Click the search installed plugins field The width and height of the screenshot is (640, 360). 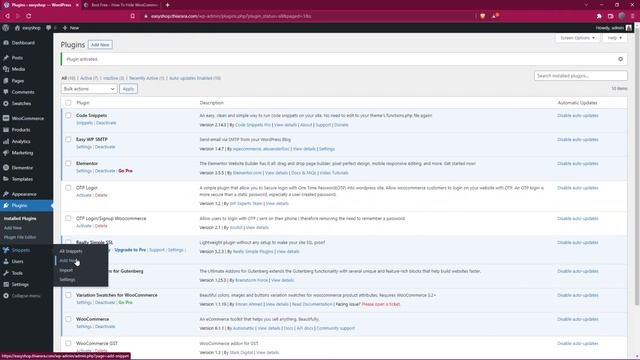coord(580,76)
